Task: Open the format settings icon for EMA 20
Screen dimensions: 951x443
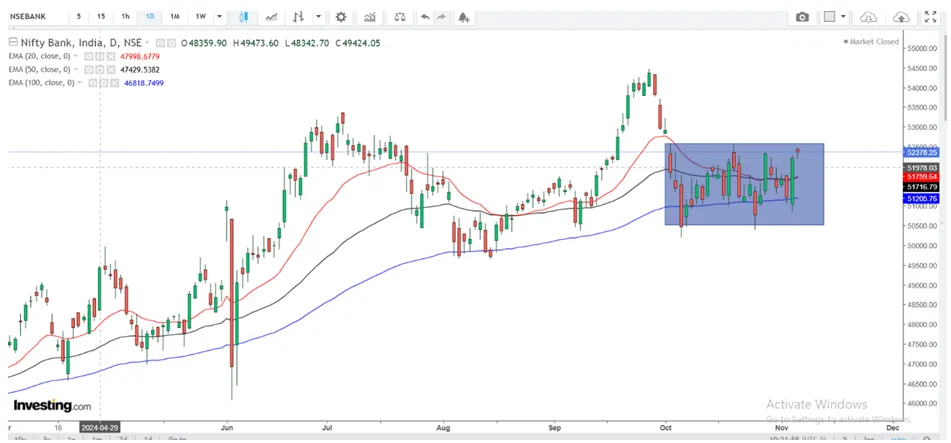Action: click(x=99, y=56)
